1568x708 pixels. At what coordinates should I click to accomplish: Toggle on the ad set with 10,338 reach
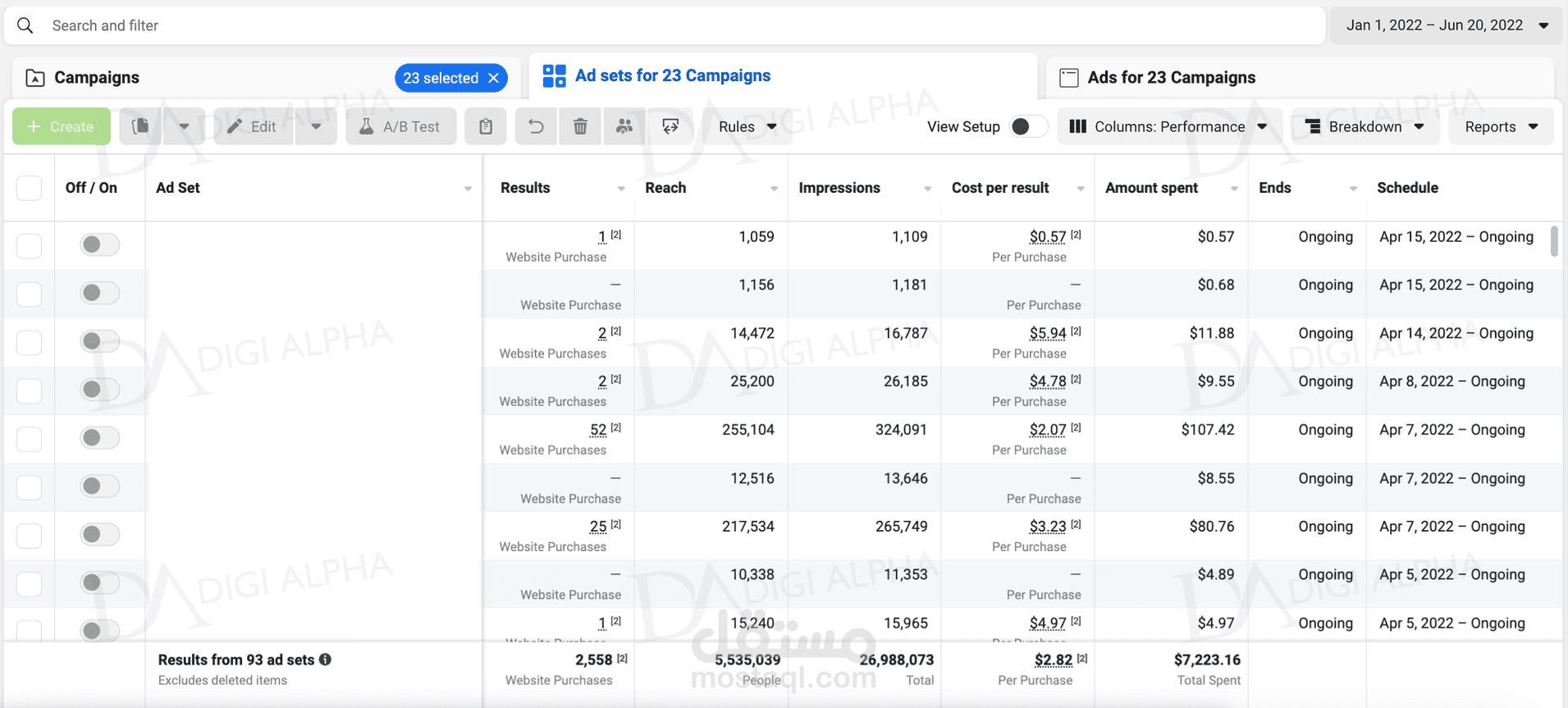(x=99, y=582)
